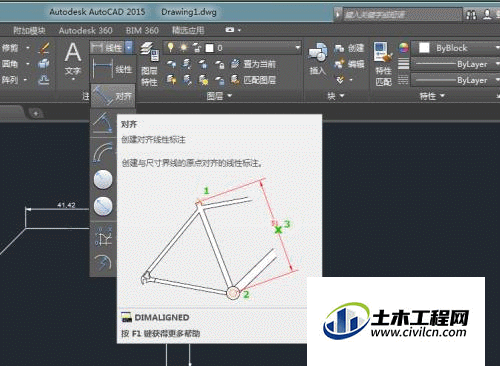Click the erase pencil icon beside 修剪
This screenshot has width=500, height=366.
pyautogui.click(x=44, y=48)
